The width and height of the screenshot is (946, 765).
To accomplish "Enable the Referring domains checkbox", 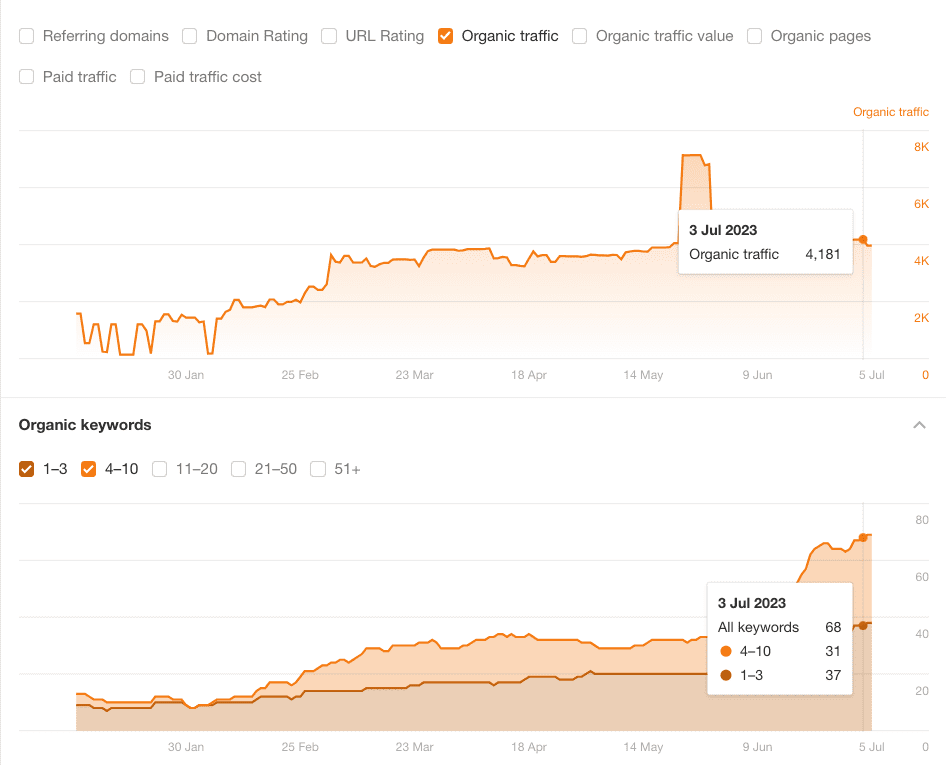I will (x=27, y=36).
